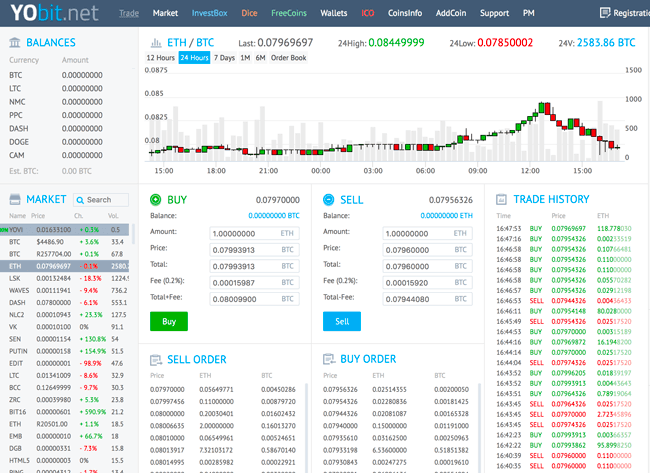The width and height of the screenshot is (650, 473).
Task: Click buy order price 0.07940000
Action: pos(340,426)
